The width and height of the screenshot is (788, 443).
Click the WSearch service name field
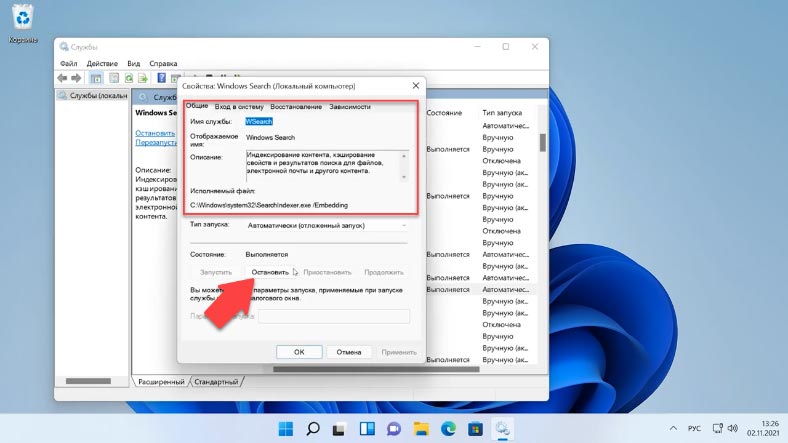(259, 122)
